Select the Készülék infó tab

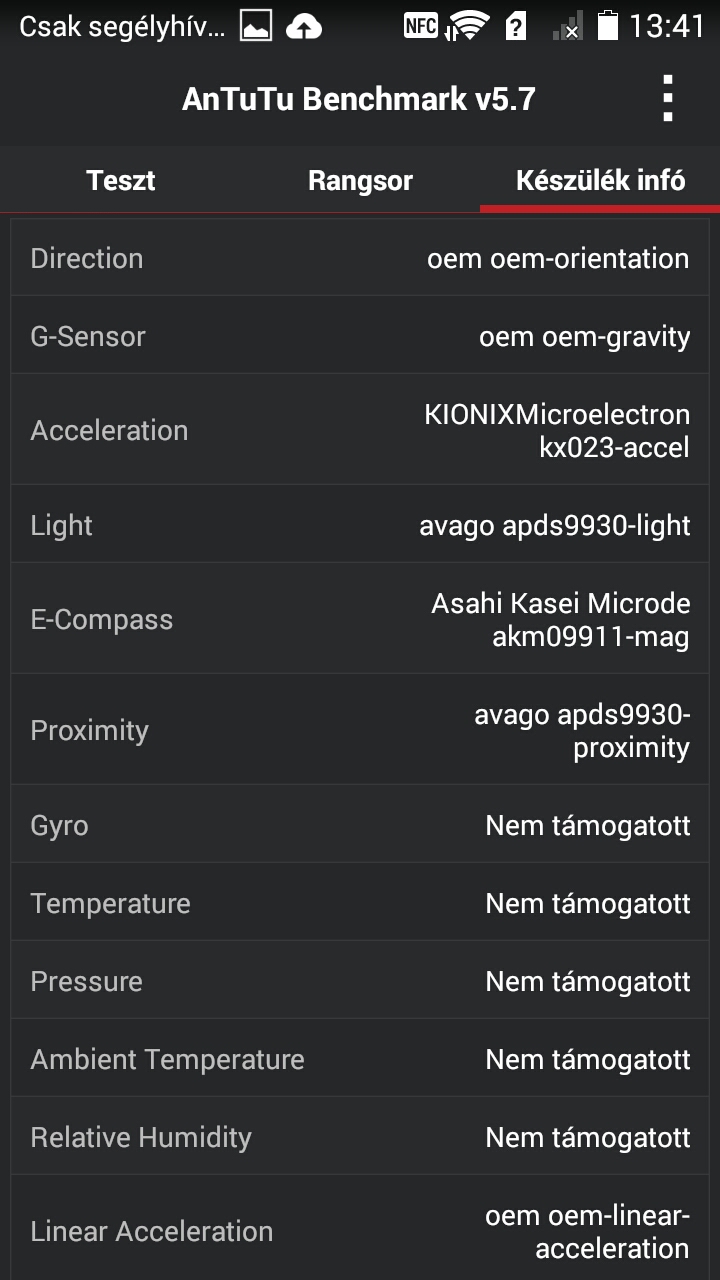click(x=600, y=181)
